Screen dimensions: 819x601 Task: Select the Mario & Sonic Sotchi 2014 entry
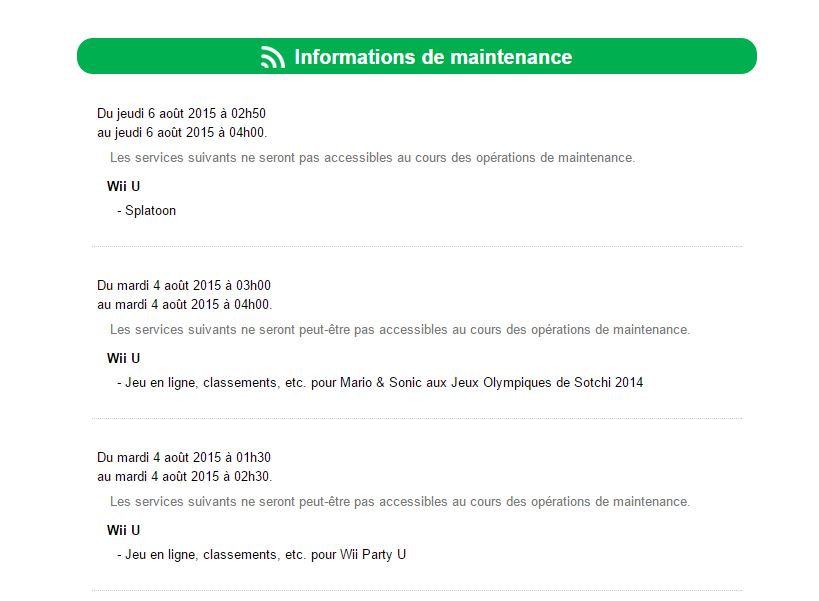pyautogui.click(x=380, y=383)
